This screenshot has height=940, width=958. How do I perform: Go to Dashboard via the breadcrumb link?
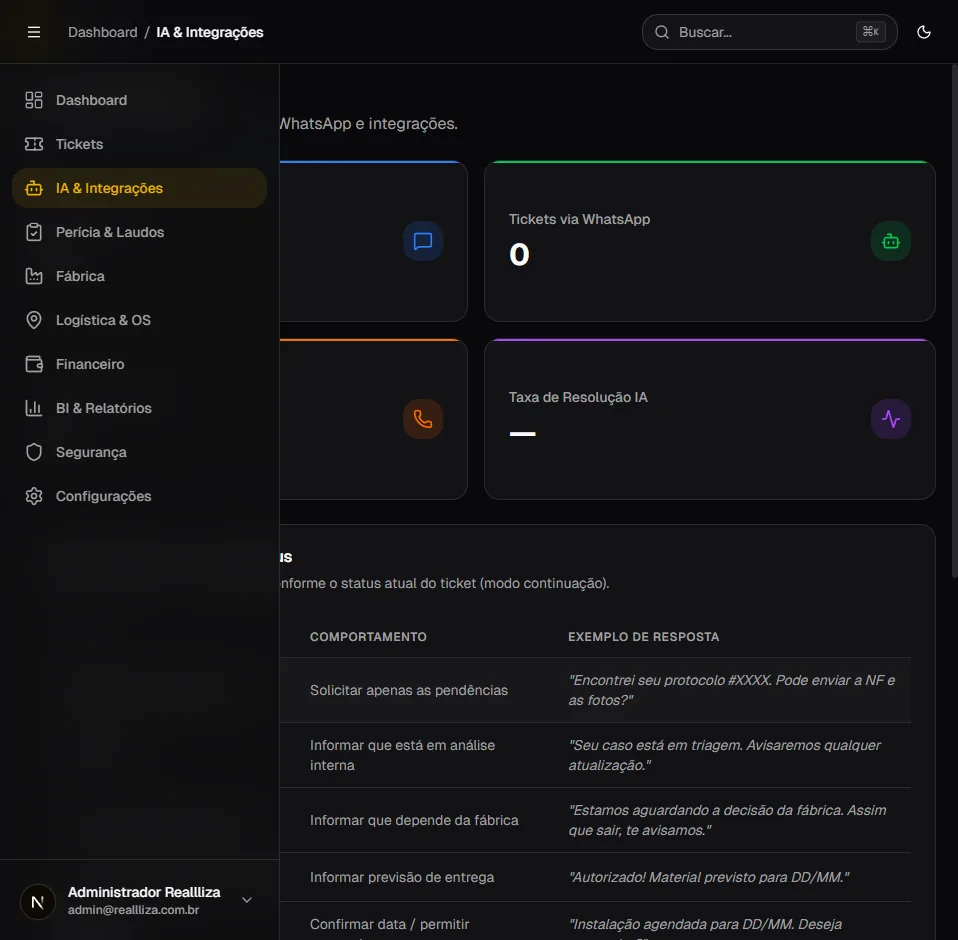tap(103, 32)
